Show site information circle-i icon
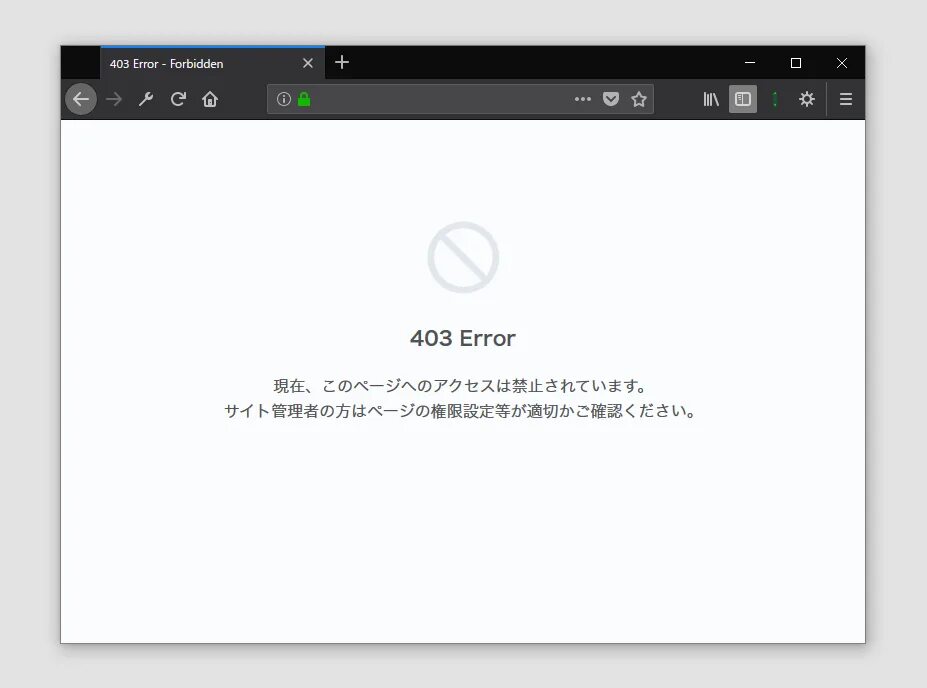This screenshot has width=927, height=688. pos(284,99)
